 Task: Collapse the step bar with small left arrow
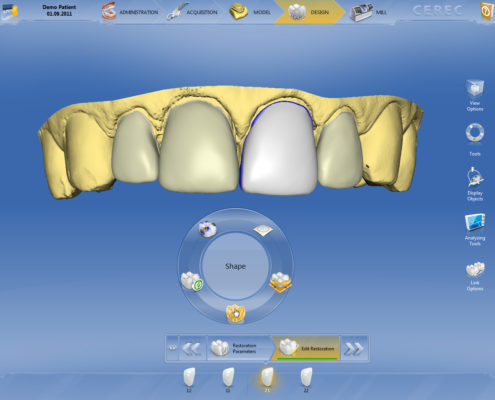(x=172, y=348)
